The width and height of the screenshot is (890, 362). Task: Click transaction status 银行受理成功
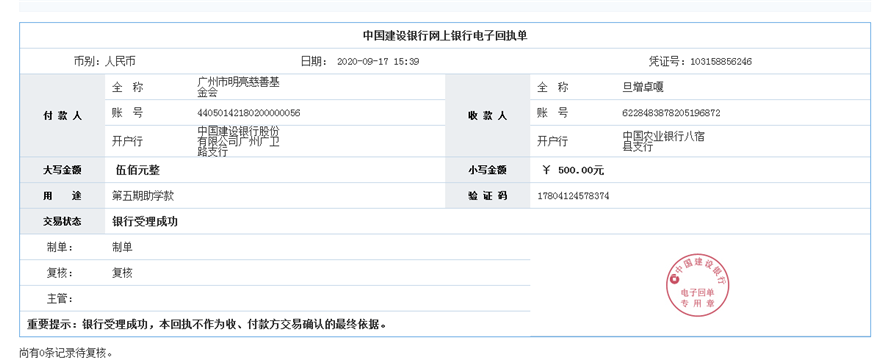click(145, 221)
